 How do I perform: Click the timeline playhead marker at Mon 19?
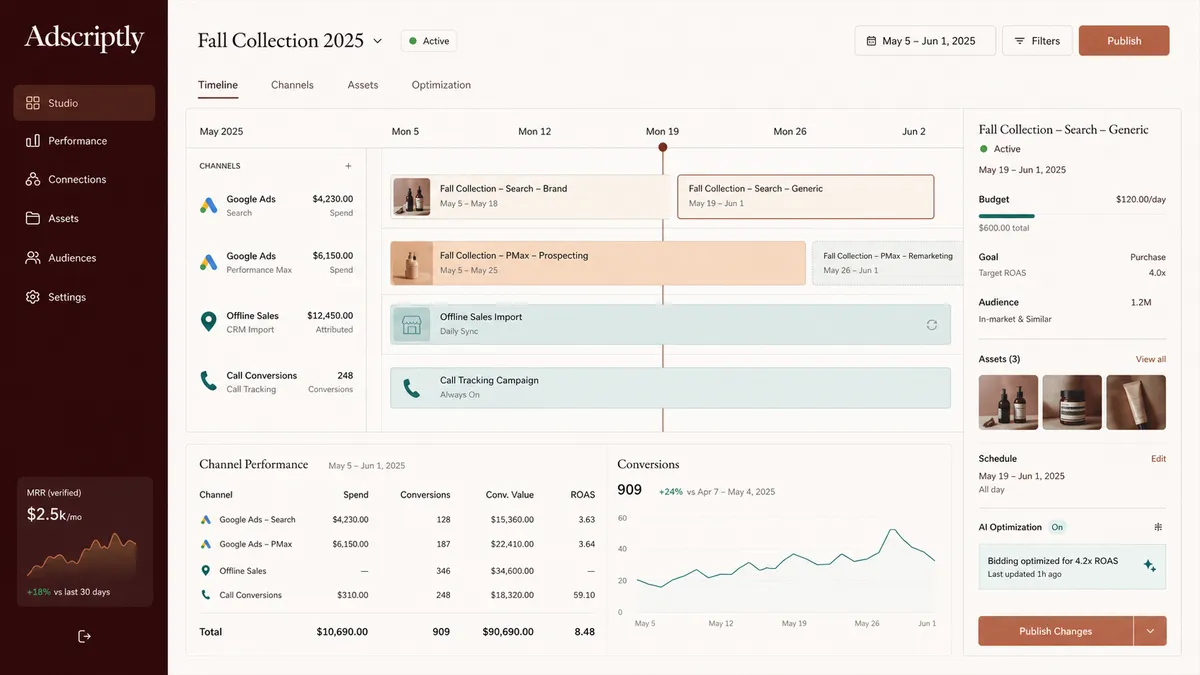(x=662, y=147)
